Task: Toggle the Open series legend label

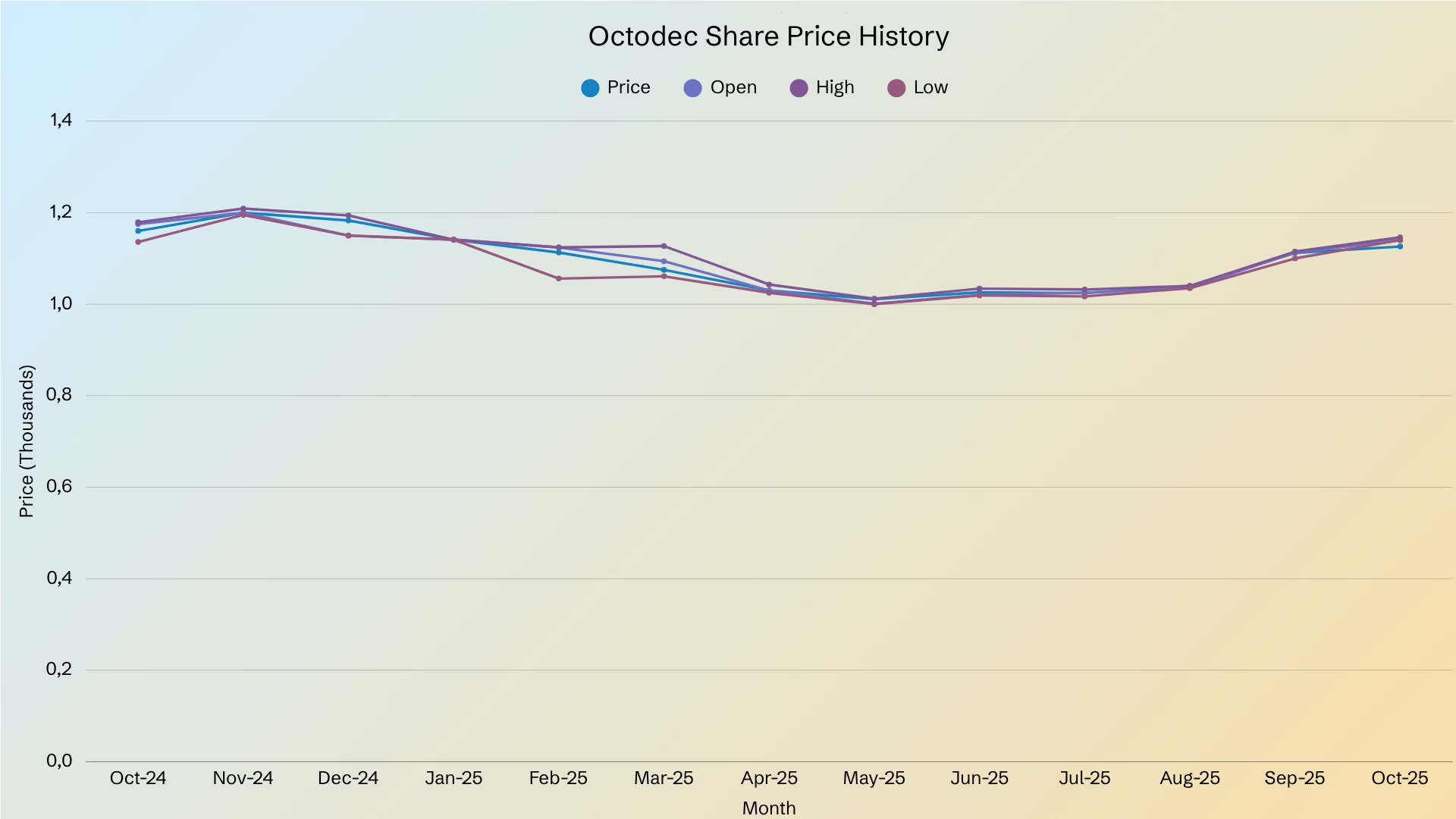Action: 733,87
